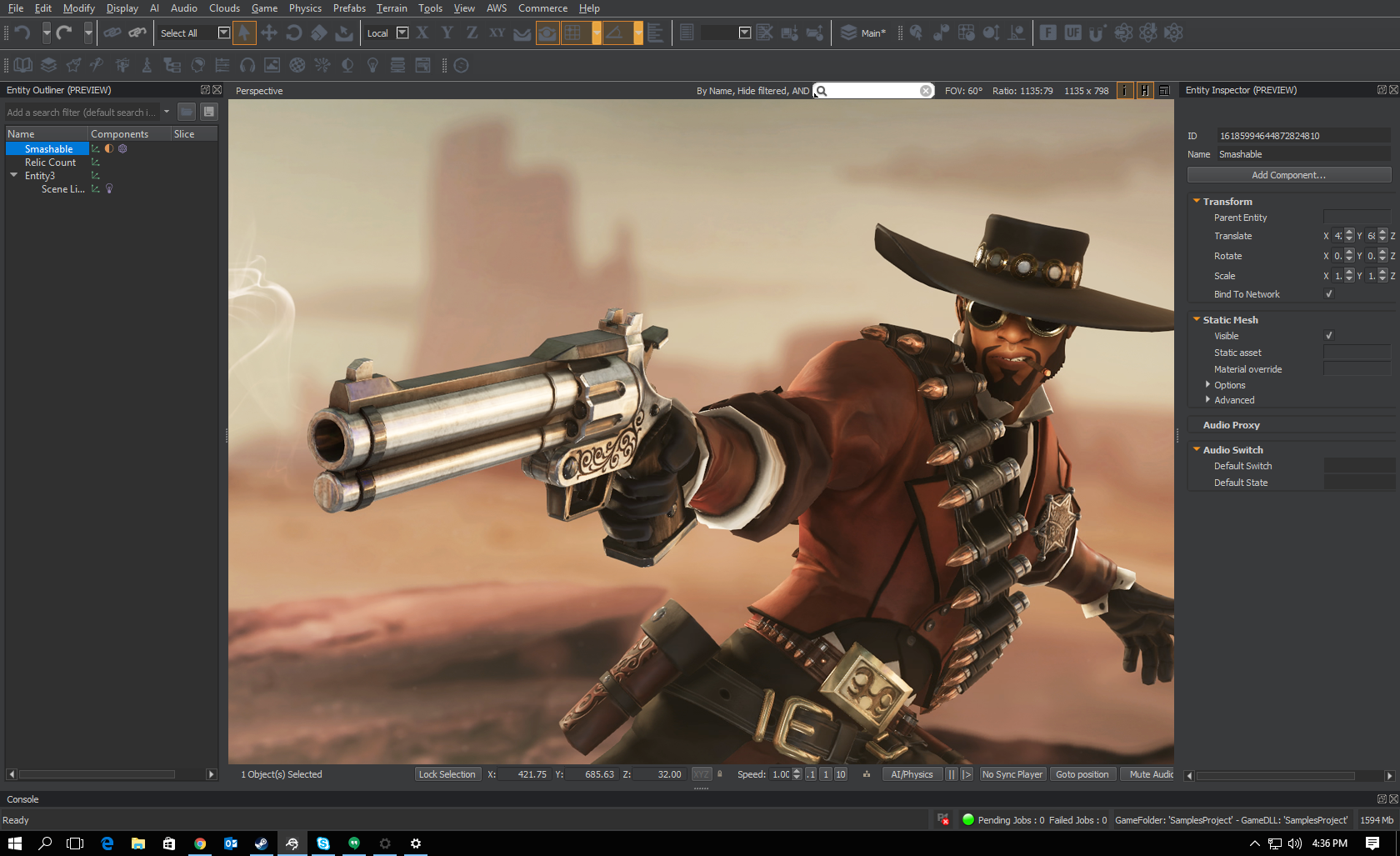Click the outliner search filter field
This screenshot has width=1400, height=856.
pyautogui.click(x=81, y=113)
